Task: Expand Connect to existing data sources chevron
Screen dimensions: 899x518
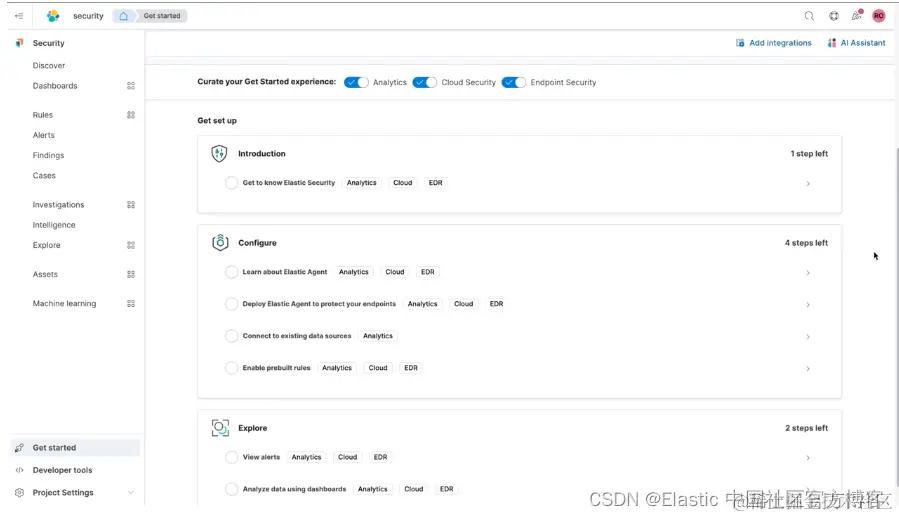Action: [808, 337]
